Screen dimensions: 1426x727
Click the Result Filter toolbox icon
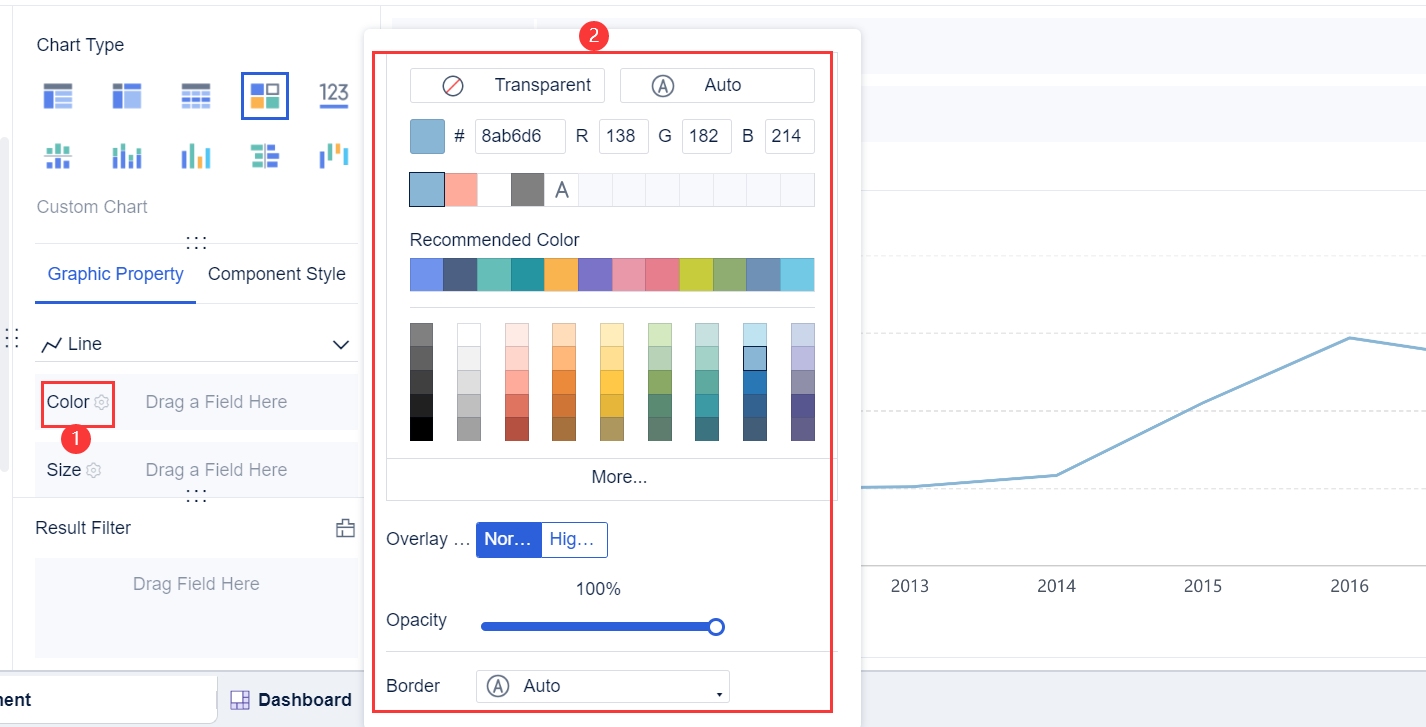tap(345, 528)
